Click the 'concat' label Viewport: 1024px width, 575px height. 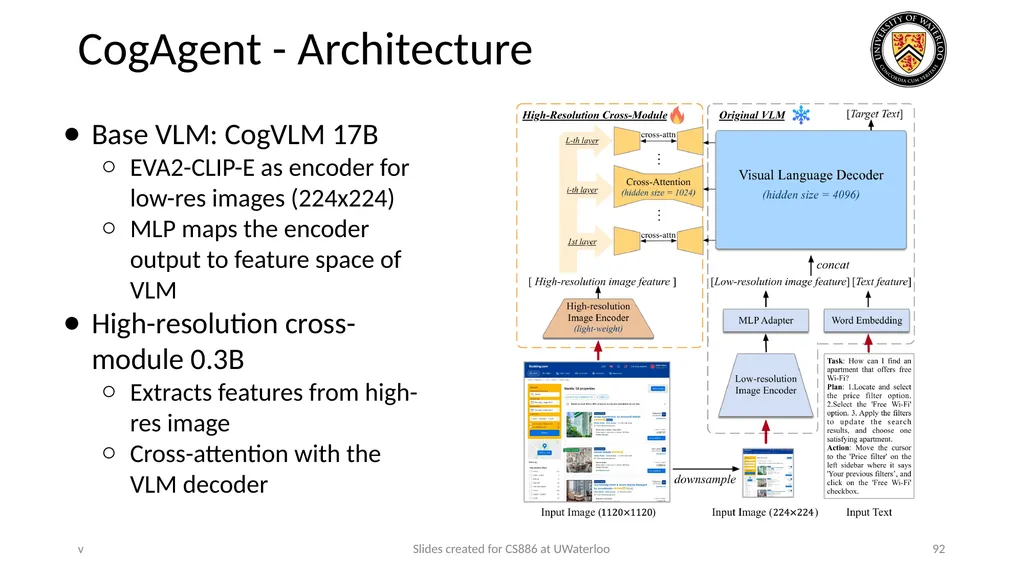(833, 265)
